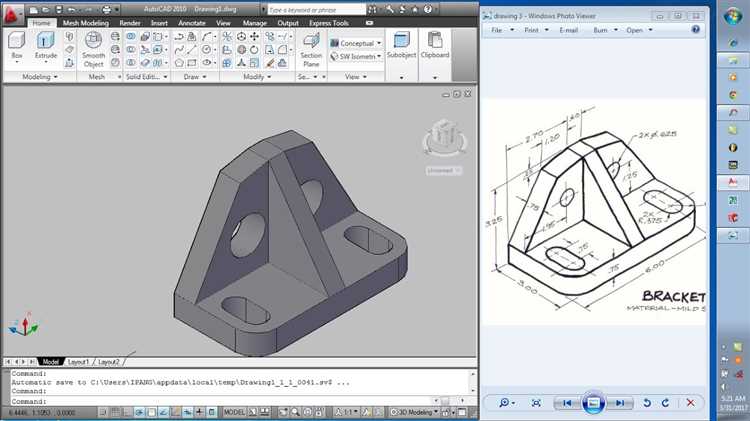Select the Box modeling tool
750x421 pixels.
(x=17, y=45)
